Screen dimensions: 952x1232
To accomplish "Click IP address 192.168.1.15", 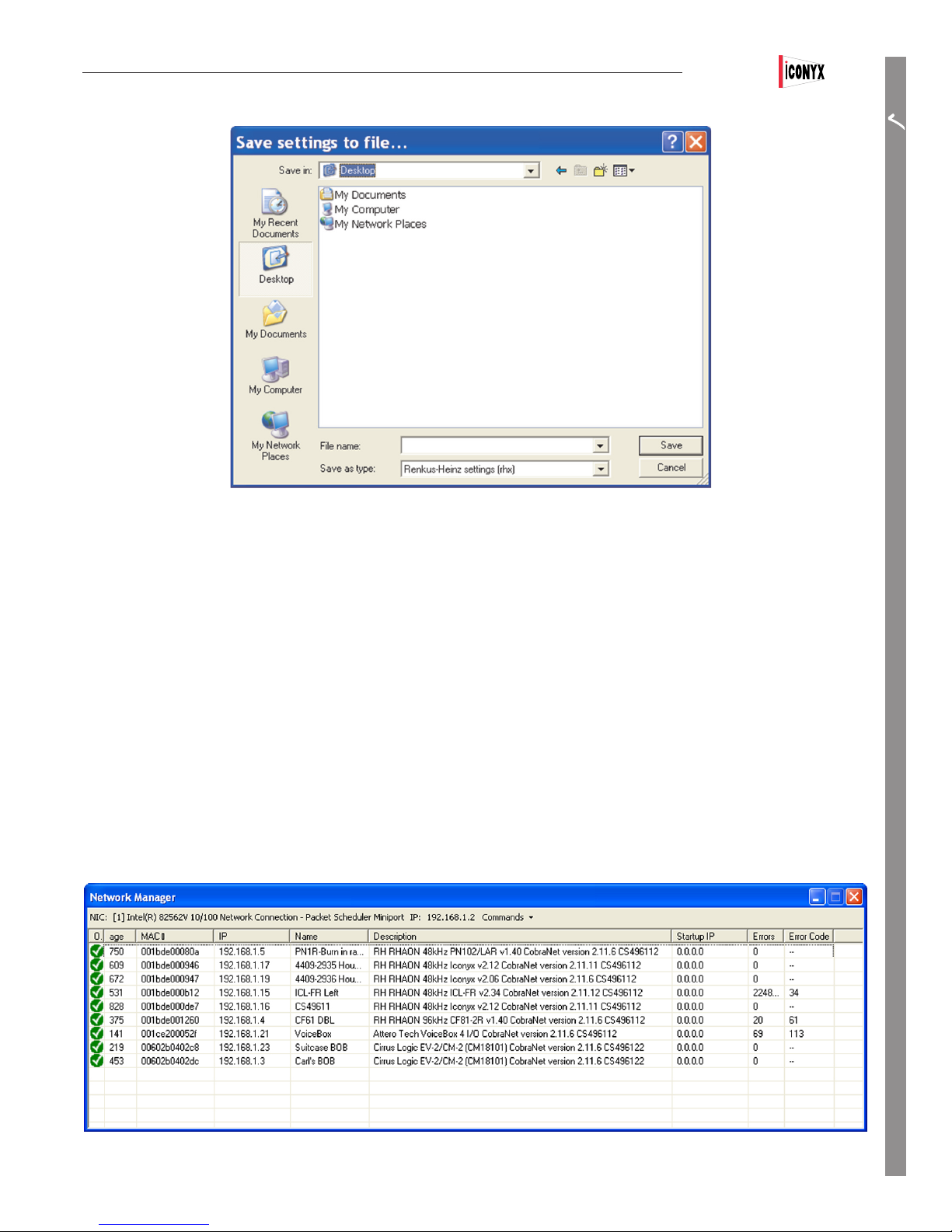I will [244, 993].
